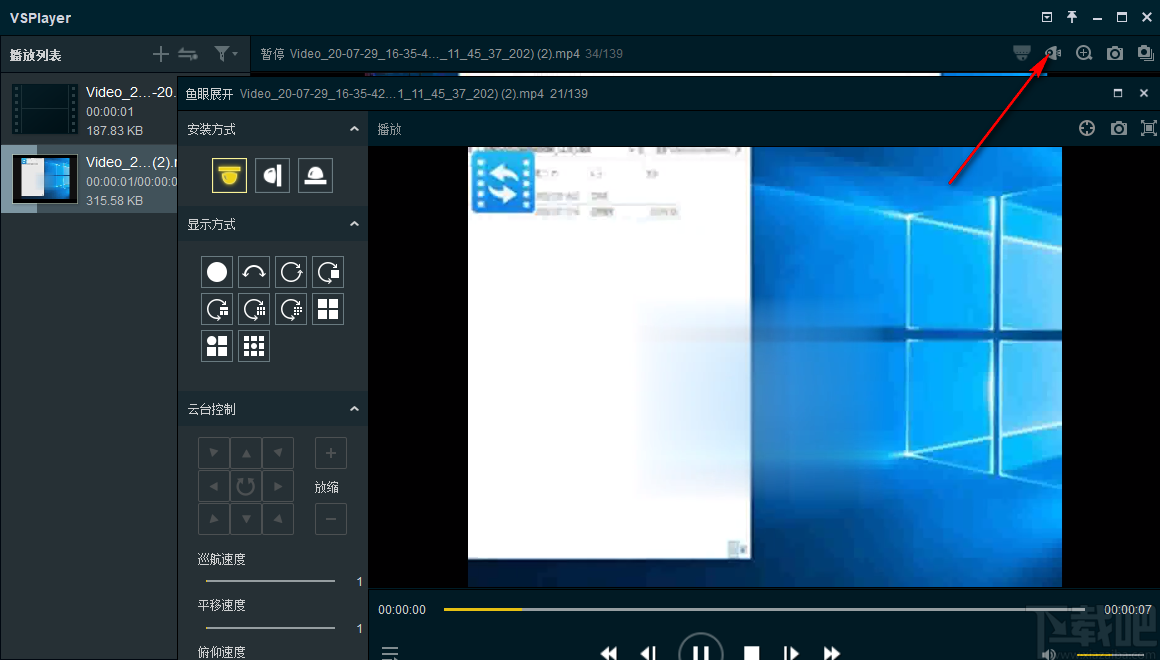This screenshot has width=1160, height=660.
Task: Move PTZ diagonally up-right
Action: point(278,454)
